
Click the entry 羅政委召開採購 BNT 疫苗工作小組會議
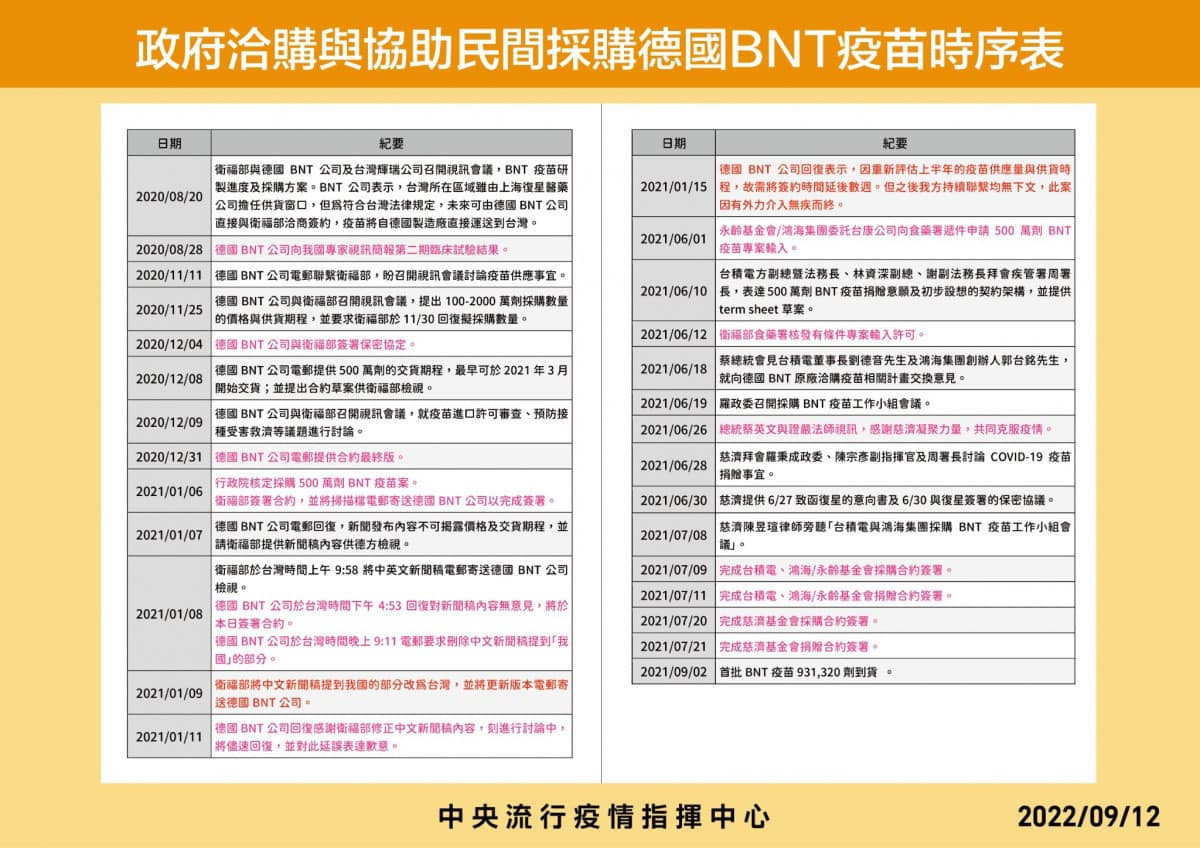click(x=825, y=404)
